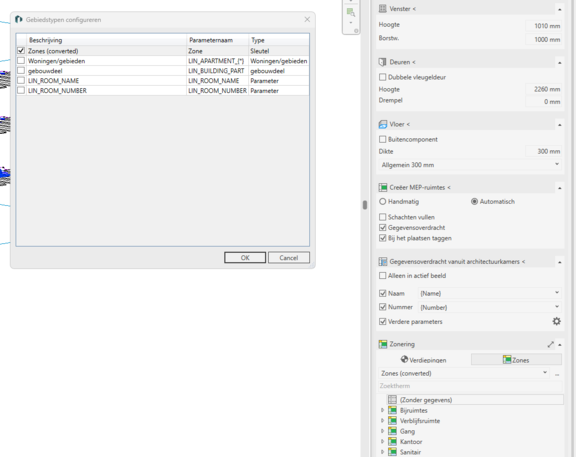Click the Venster section icon
This screenshot has width=576, height=457.
point(383,9)
